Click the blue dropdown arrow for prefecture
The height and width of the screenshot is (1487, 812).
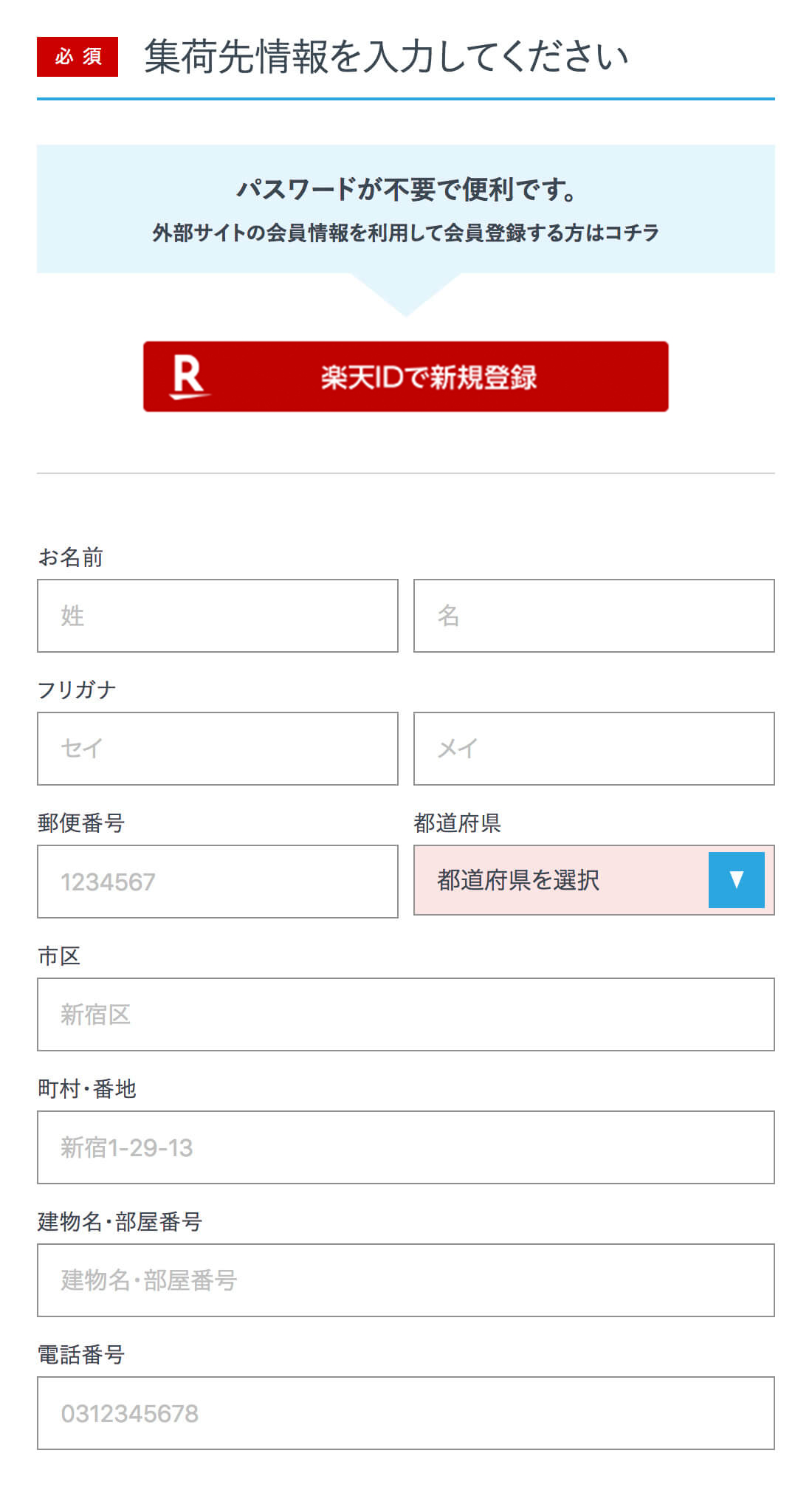(x=736, y=879)
